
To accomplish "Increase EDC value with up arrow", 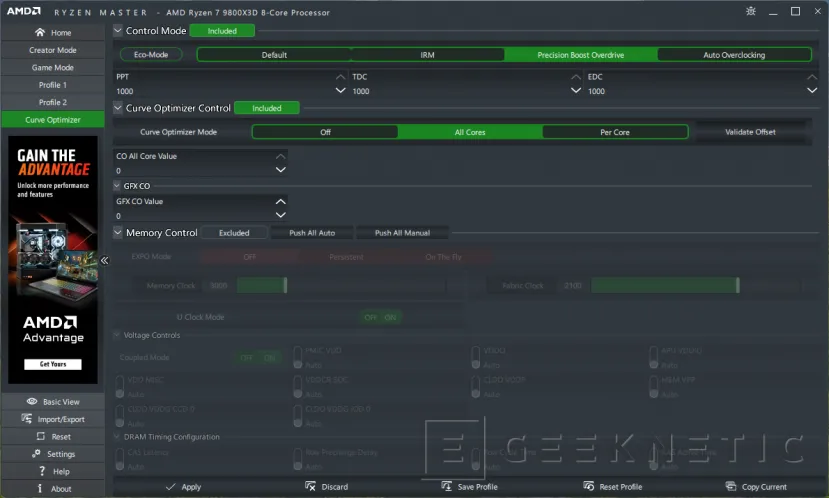I will (812, 77).
